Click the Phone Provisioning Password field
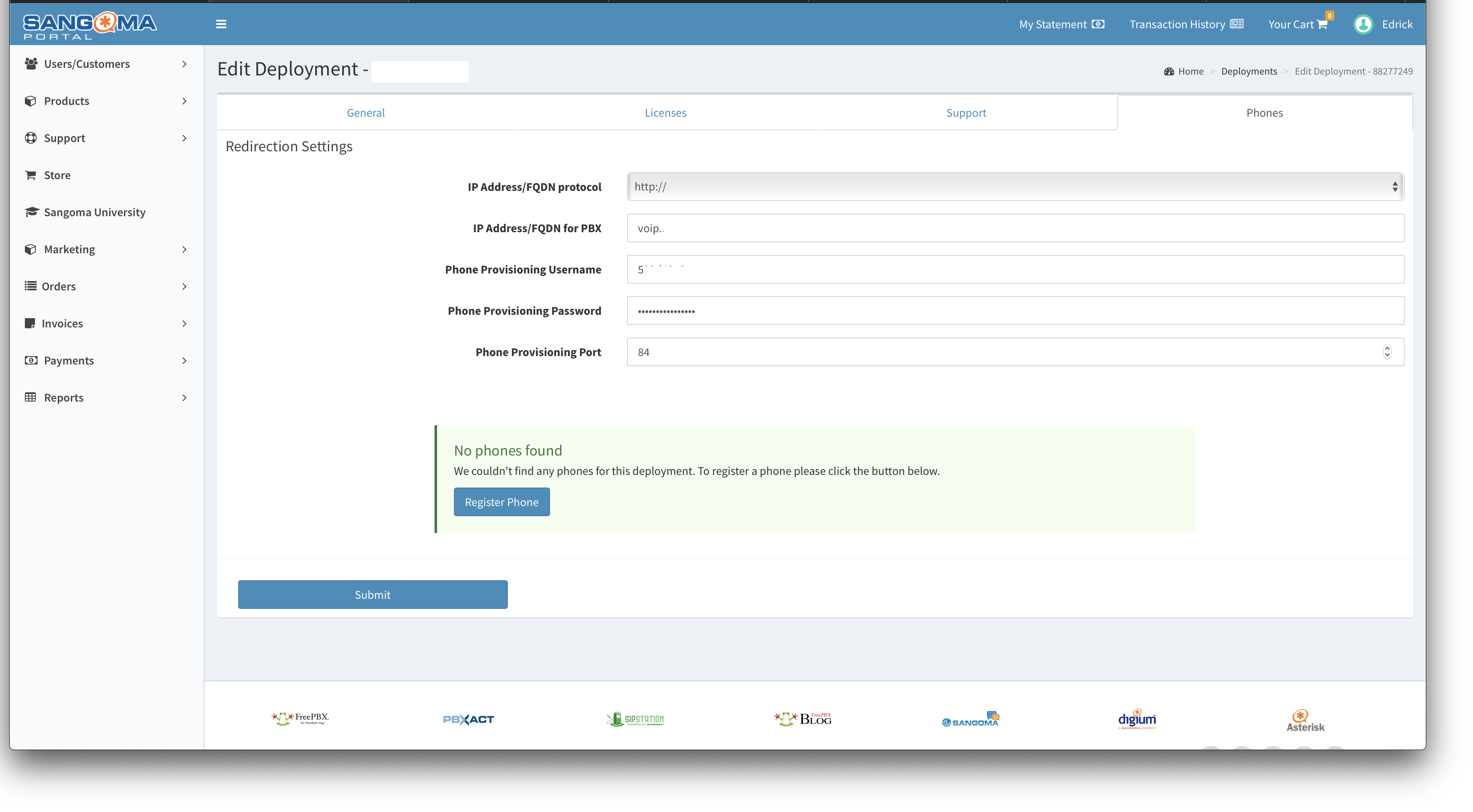The image size is (1473, 812). click(x=1016, y=311)
